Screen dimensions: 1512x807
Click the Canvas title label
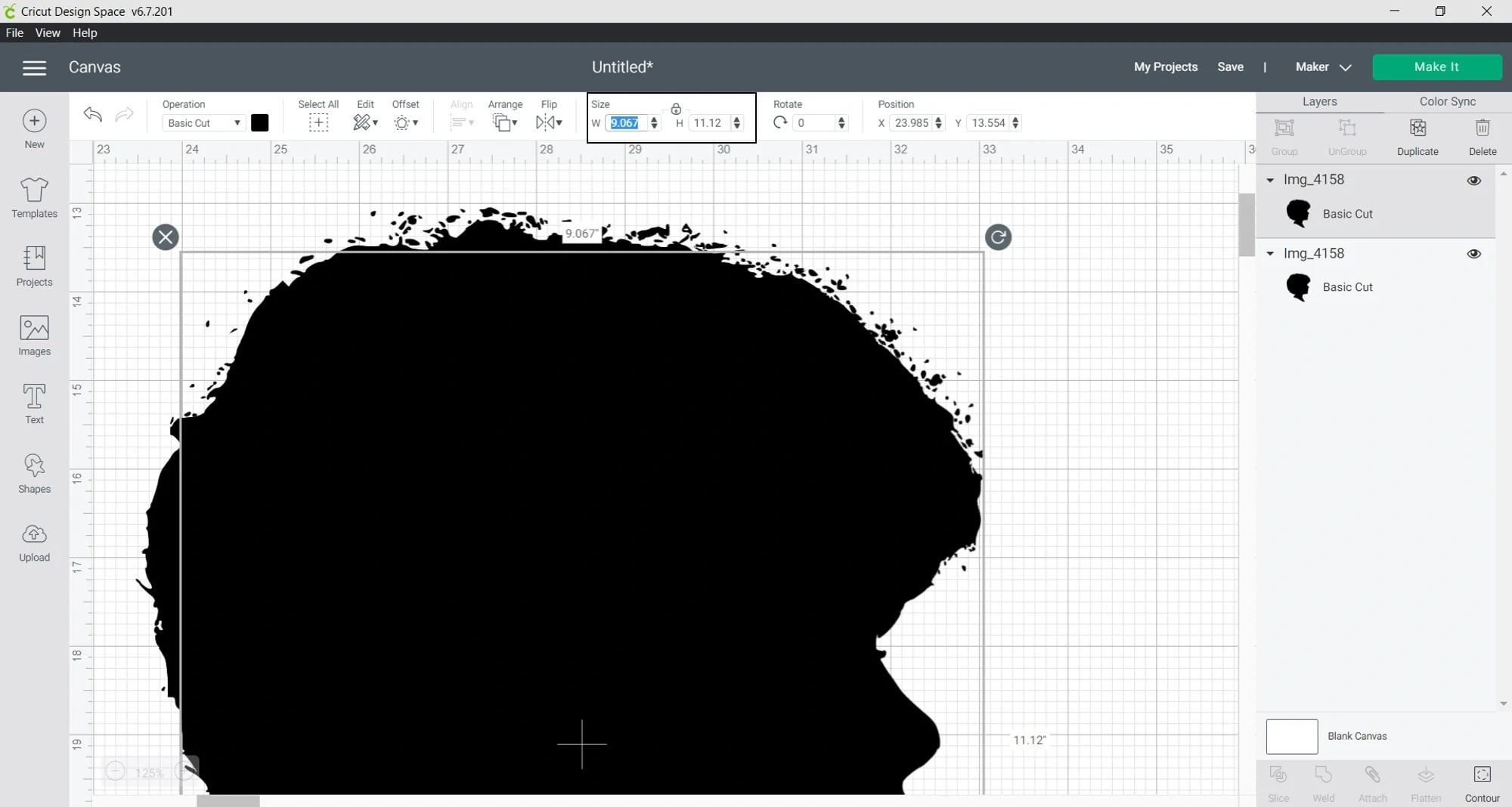click(94, 67)
